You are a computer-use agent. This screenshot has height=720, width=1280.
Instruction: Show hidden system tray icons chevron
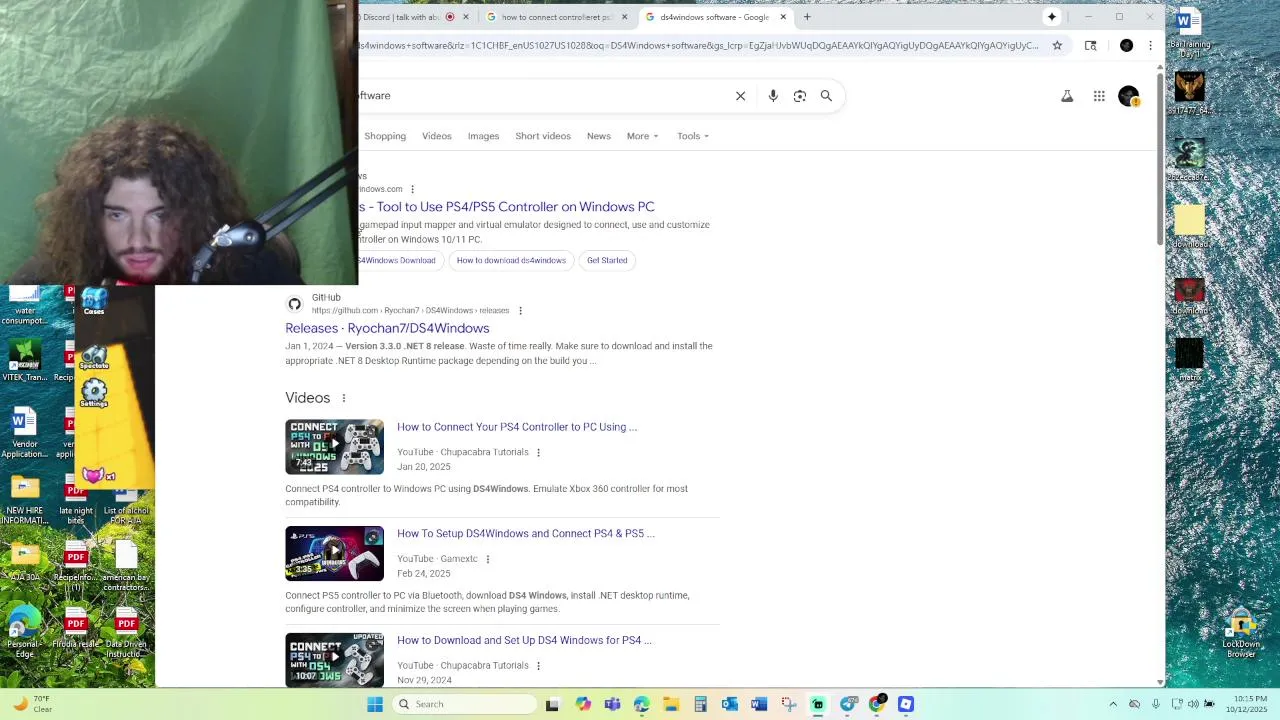[1113, 704]
